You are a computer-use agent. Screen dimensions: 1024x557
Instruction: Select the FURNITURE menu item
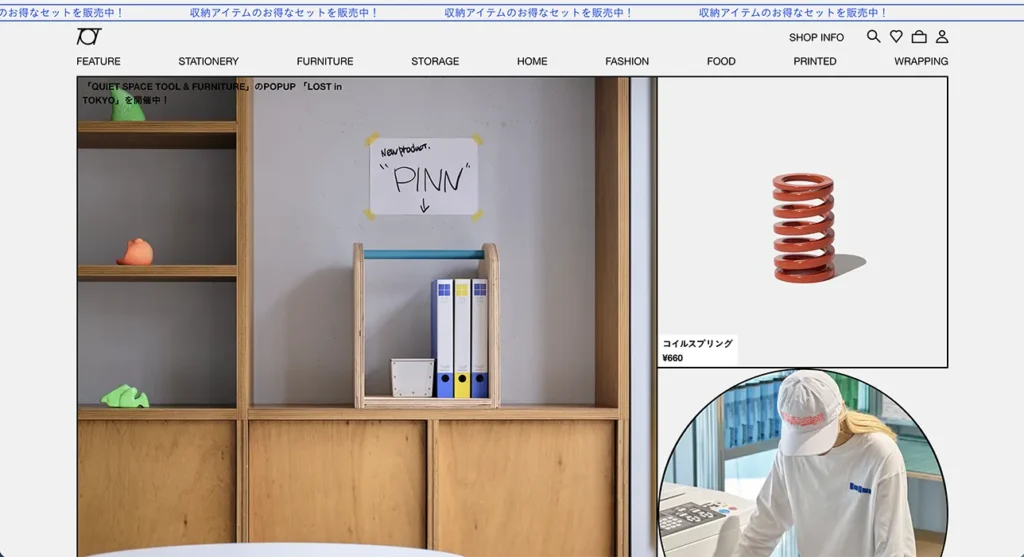click(325, 61)
